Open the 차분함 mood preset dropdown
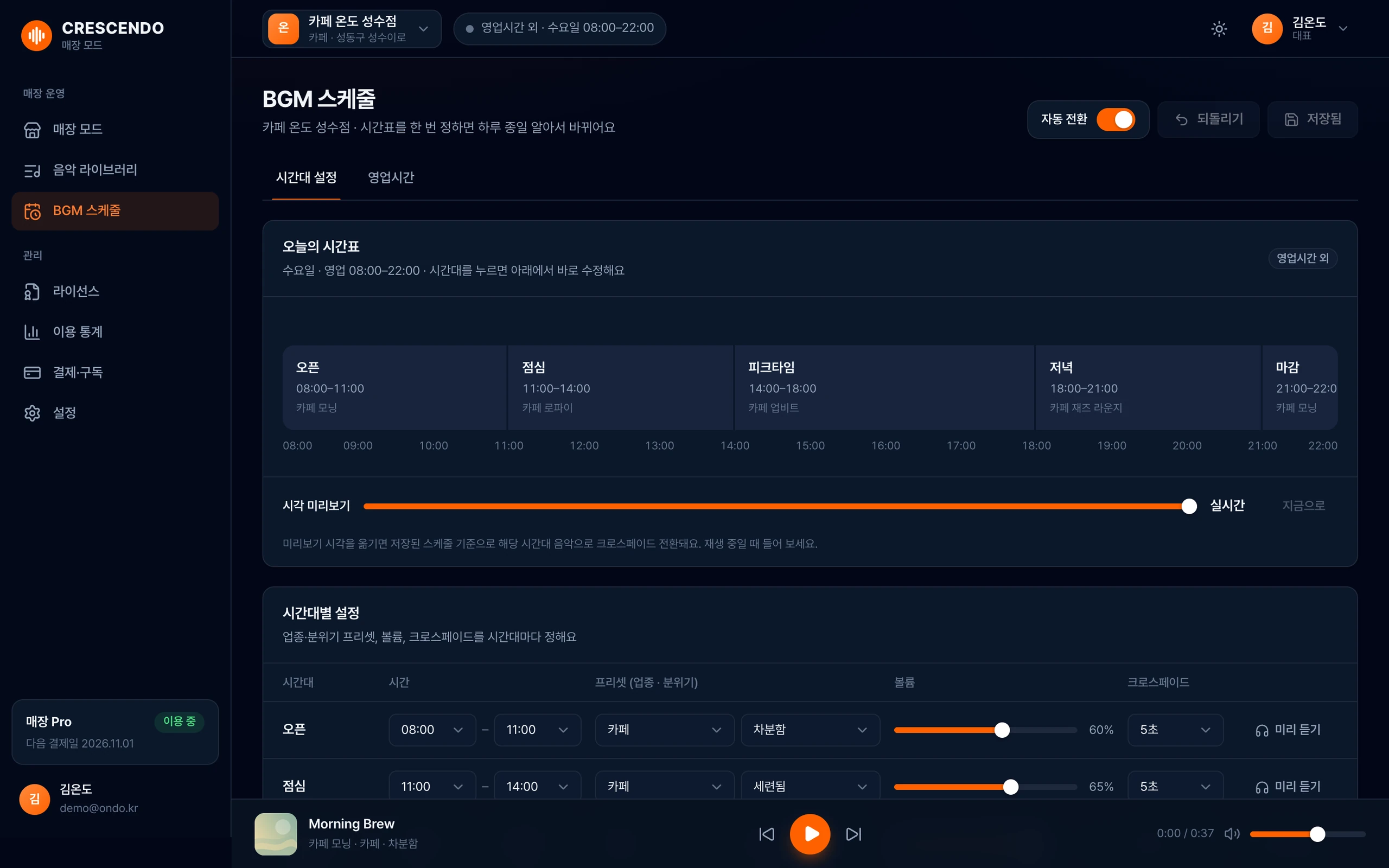This screenshot has width=1389, height=868. point(810,730)
